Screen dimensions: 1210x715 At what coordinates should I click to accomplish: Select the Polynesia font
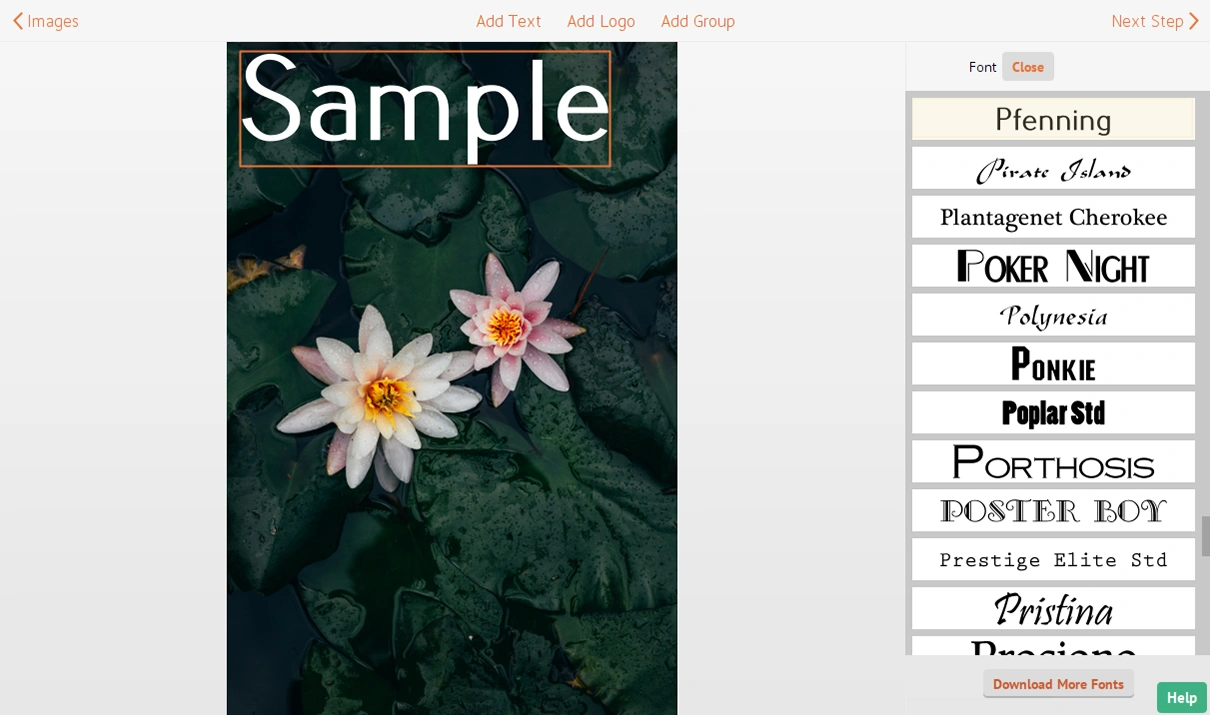click(x=1053, y=315)
